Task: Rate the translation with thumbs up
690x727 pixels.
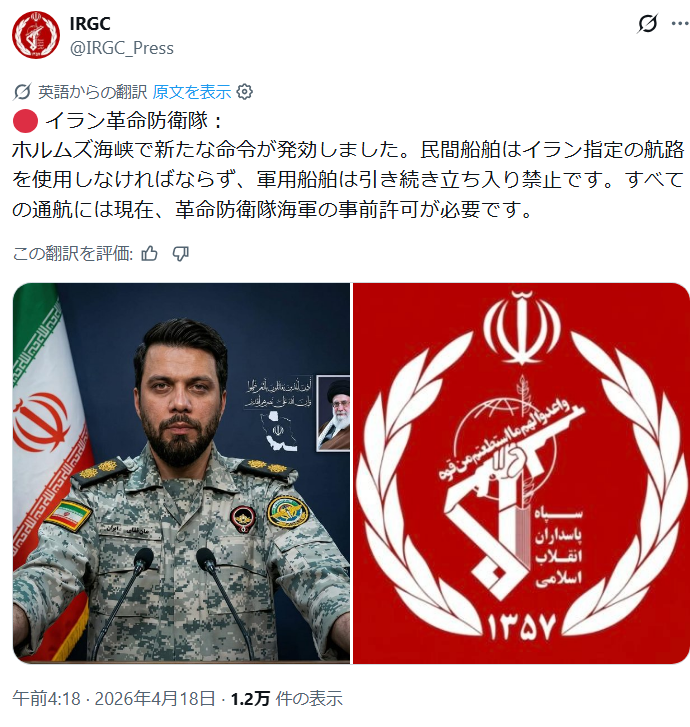Action: [x=149, y=254]
